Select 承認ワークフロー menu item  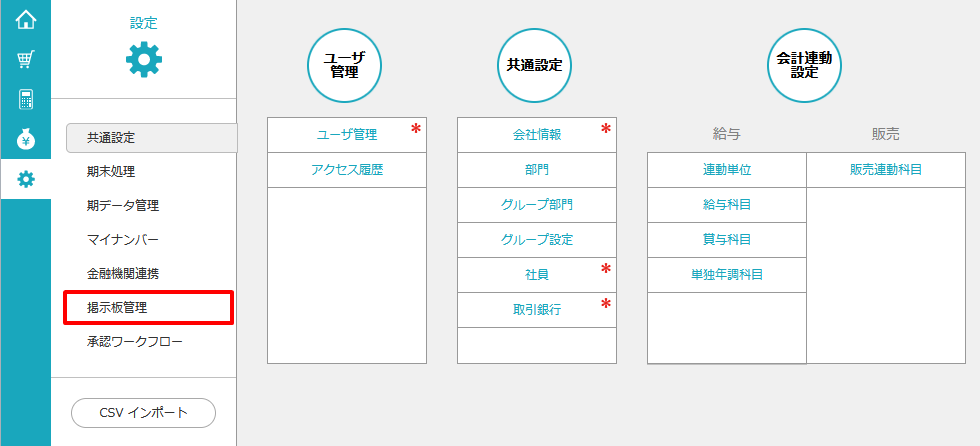tap(135, 342)
